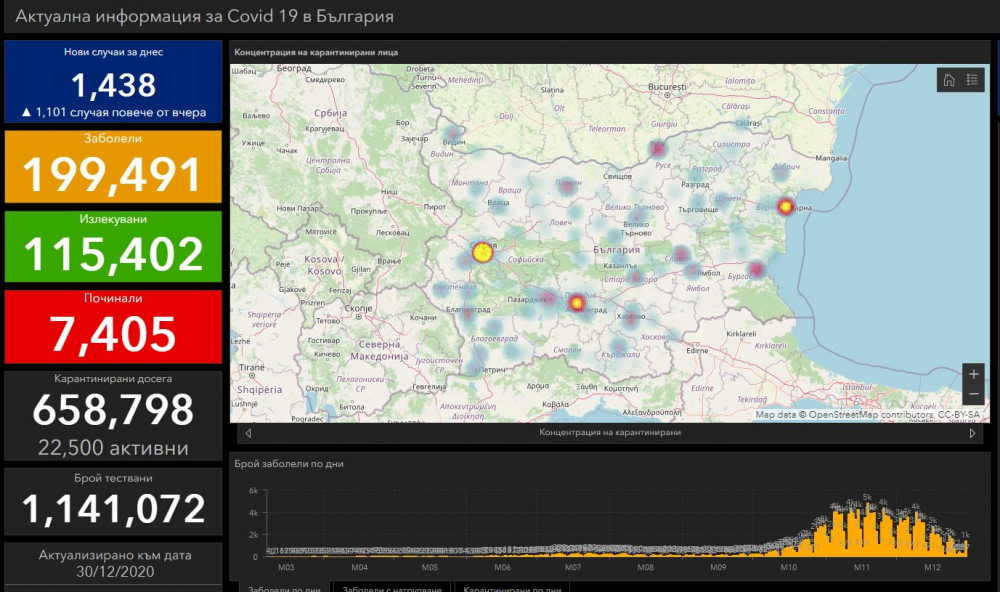The image size is (1000, 592).
Task: Zoom in on the quarantine map
Action: click(973, 374)
